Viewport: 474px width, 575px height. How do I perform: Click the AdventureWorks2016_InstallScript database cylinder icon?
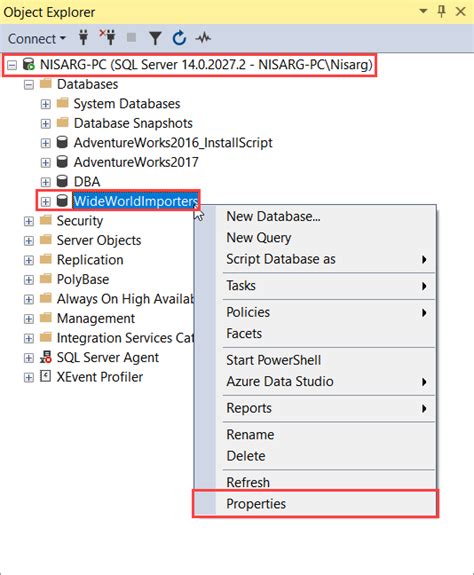pos(62,142)
